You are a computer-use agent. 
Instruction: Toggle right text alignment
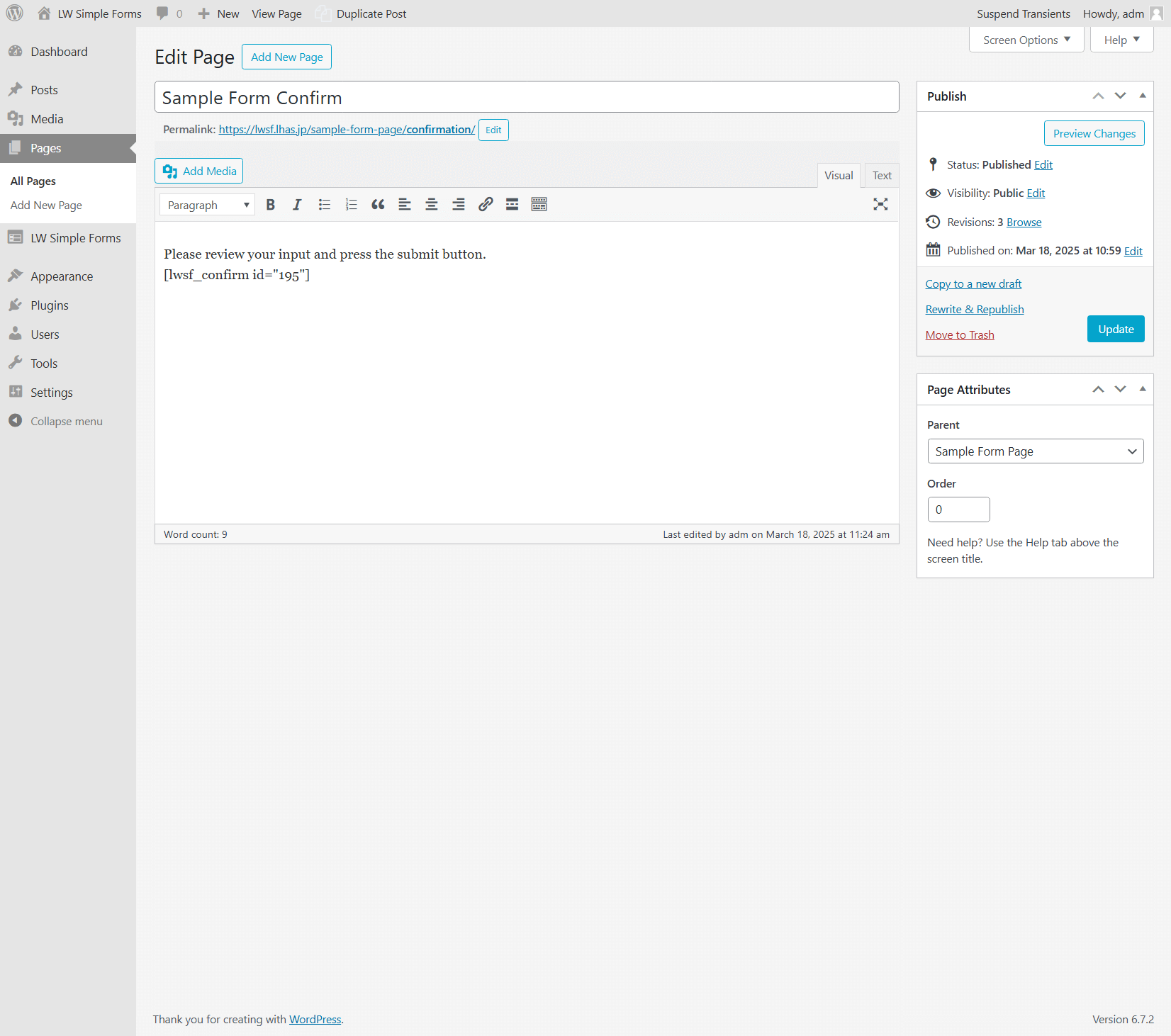point(458,204)
